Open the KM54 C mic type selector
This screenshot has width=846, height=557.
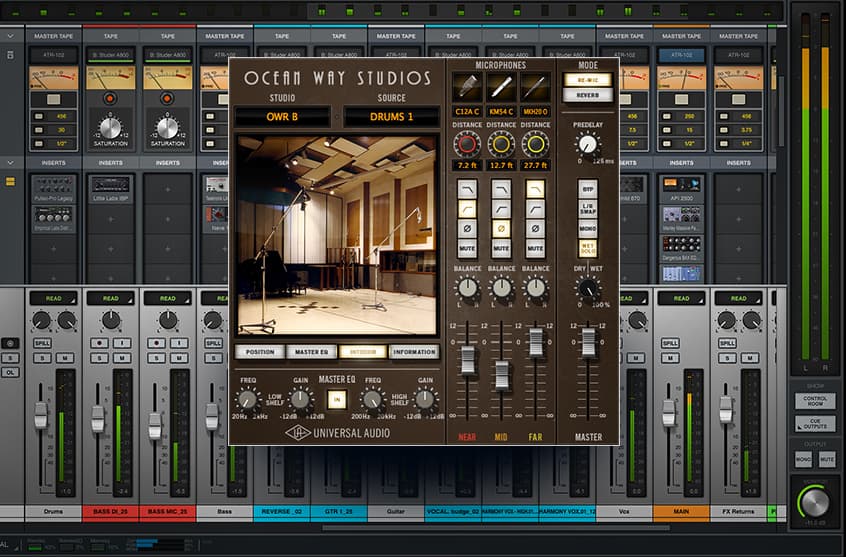[x=501, y=112]
